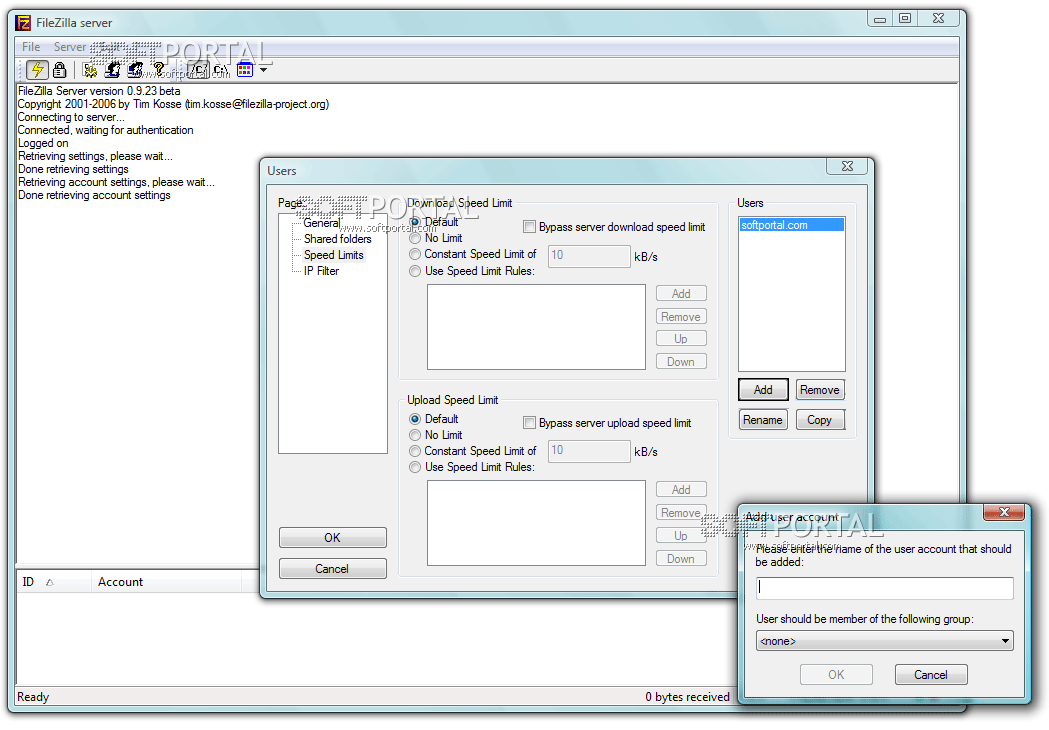Switch to C:\ path display toolbar icon
This screenshot has height=730, width=1049.
pos(221,69)
